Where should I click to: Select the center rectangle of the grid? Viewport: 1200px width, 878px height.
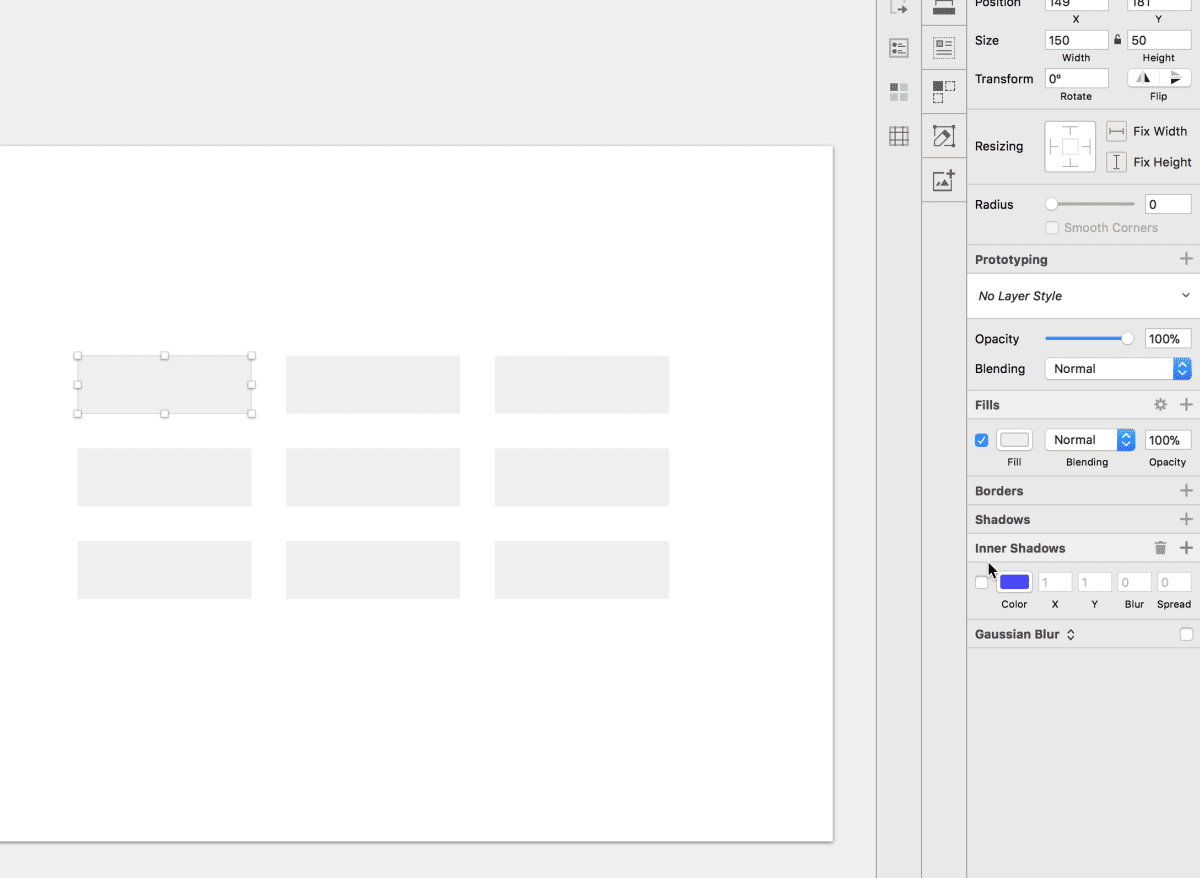pos(373,477)
